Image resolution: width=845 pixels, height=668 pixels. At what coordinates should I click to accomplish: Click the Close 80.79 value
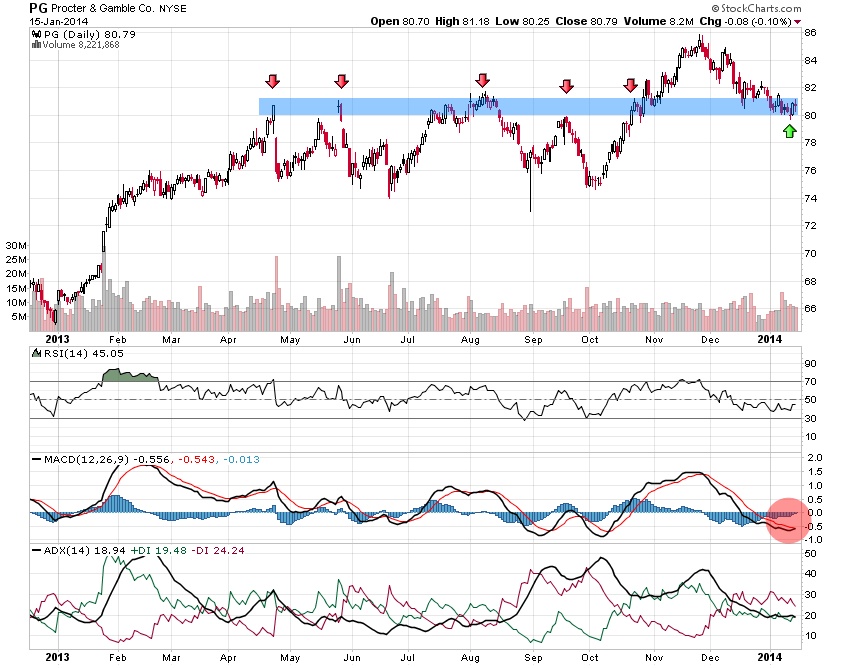tap(586, 22)
